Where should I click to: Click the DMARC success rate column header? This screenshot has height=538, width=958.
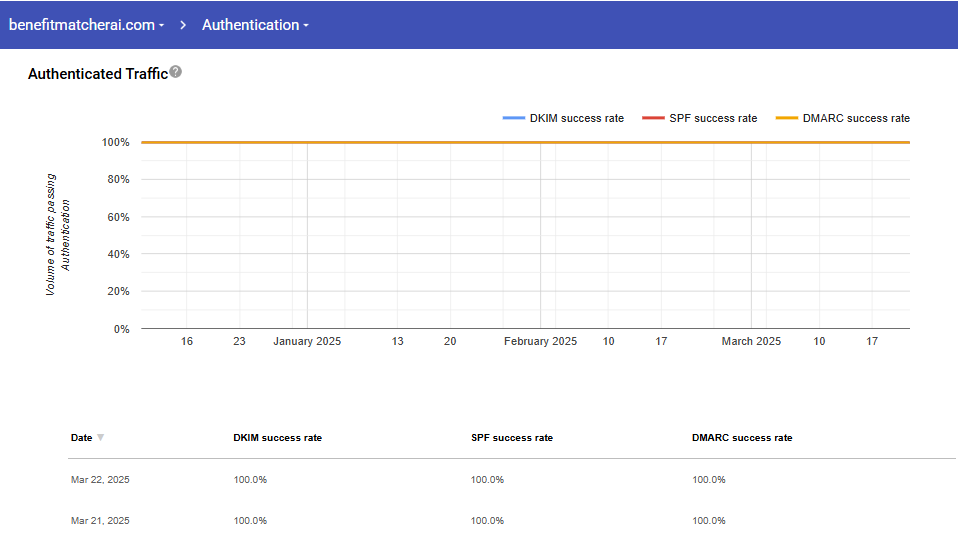coord(741,438)
